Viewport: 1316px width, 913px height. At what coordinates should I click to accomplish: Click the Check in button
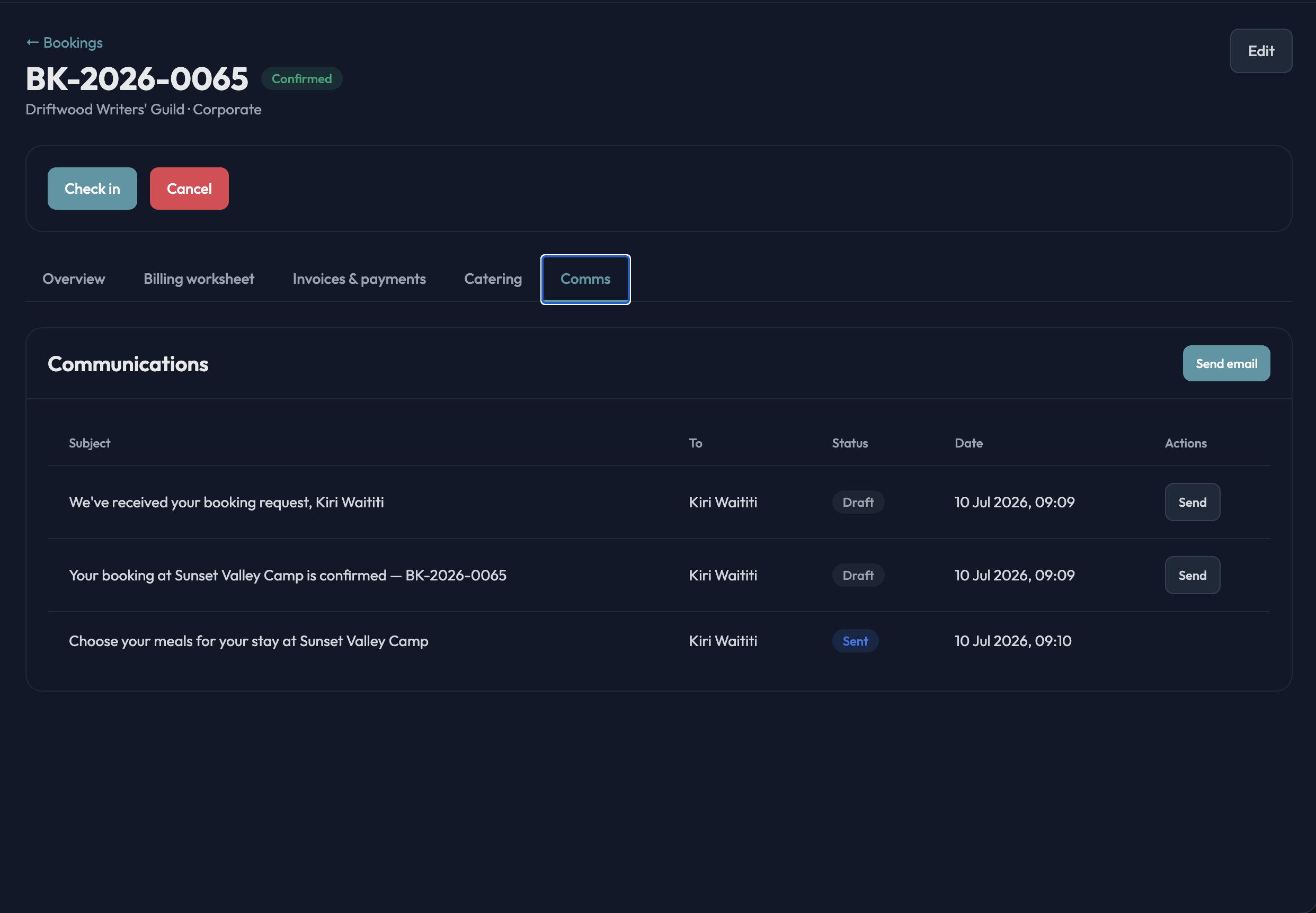(x=92, y=189)
